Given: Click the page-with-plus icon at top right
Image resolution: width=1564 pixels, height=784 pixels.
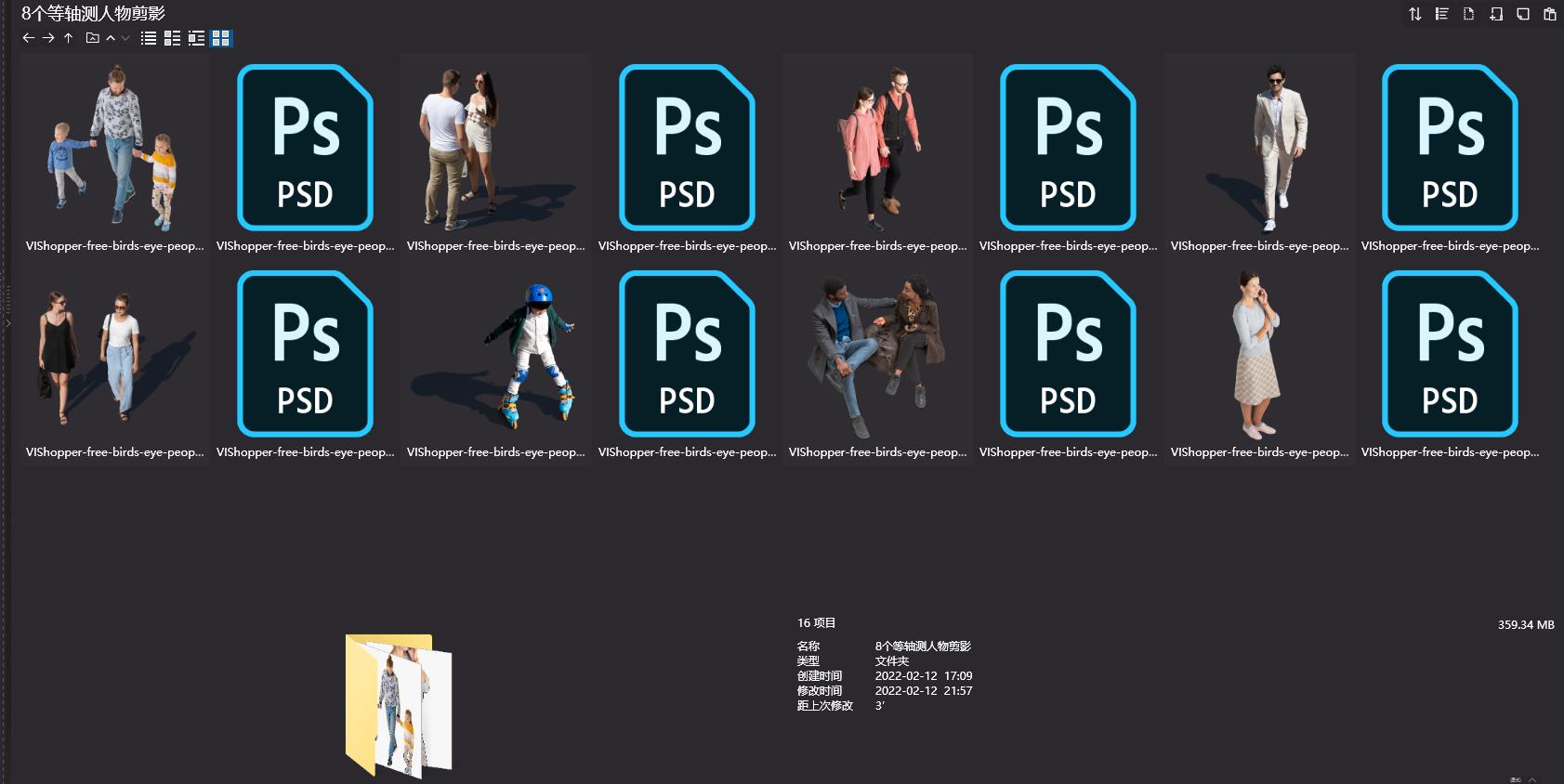Looking at the screenshot, I should [x=1495, y=14].
